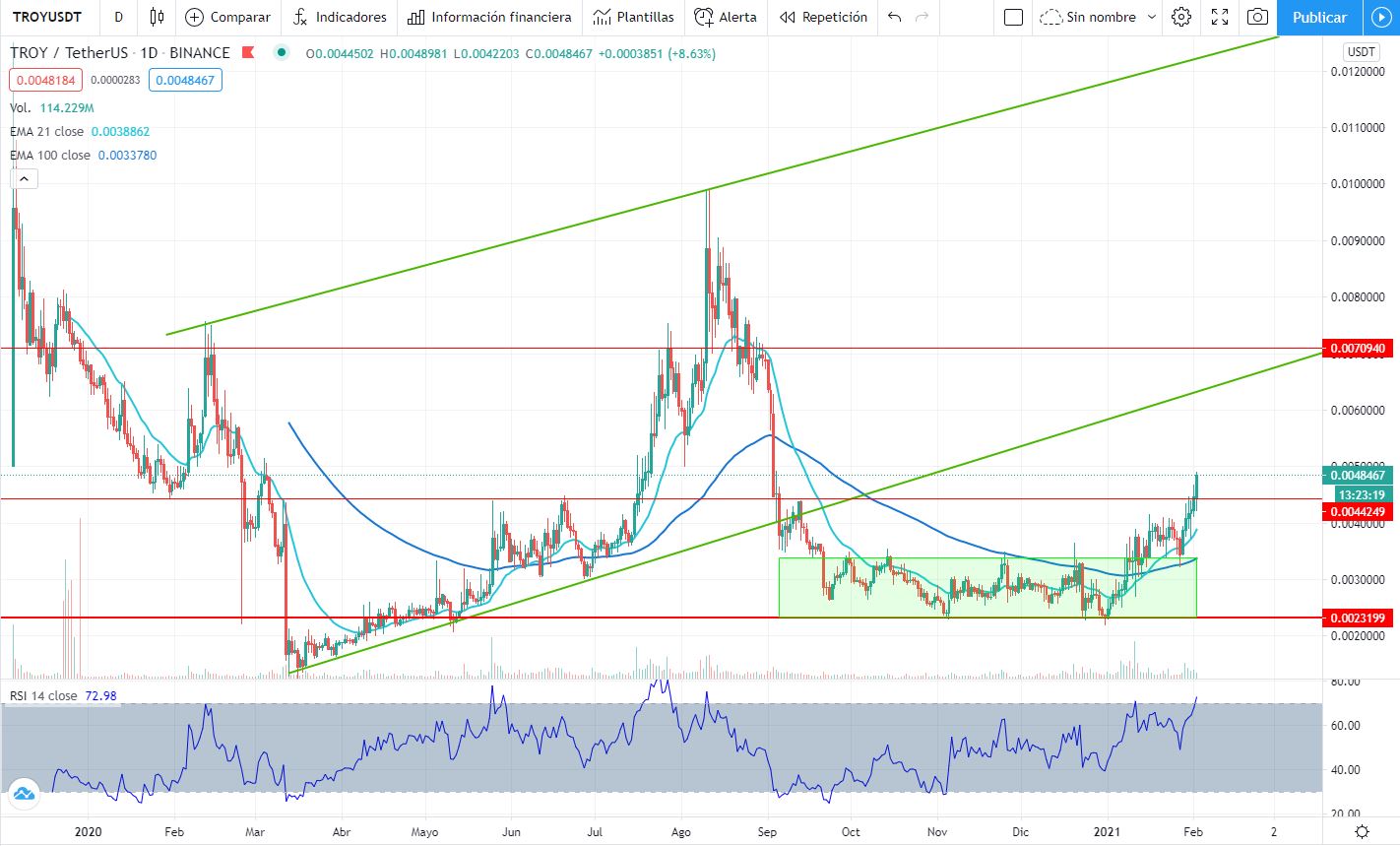Click the +0.0003851 (+8.63%) change value

656,53
